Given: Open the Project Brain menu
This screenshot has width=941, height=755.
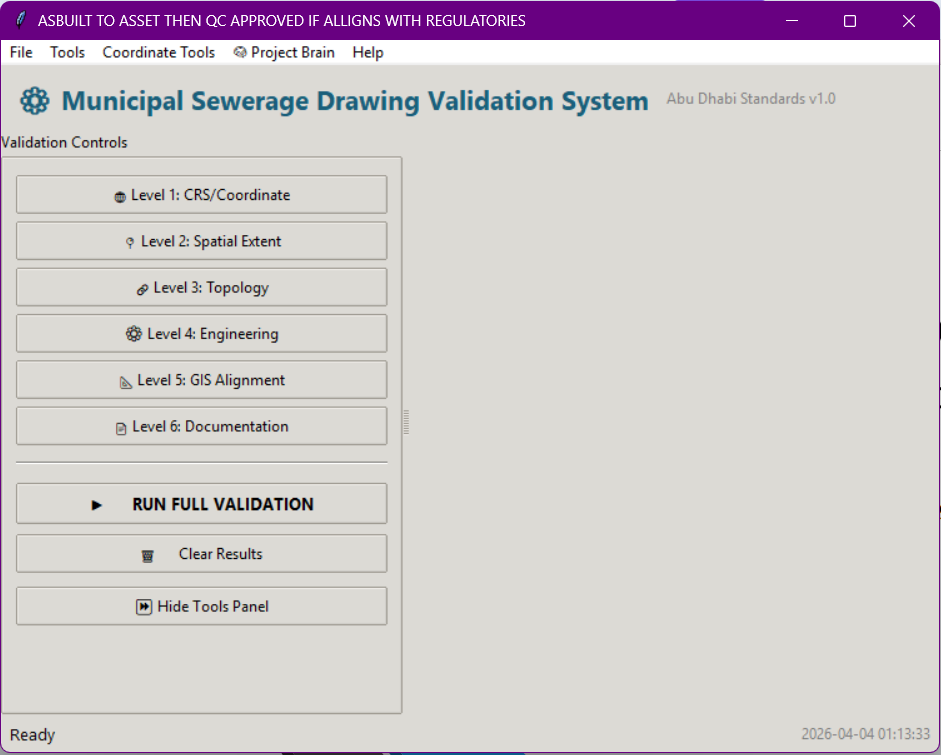Looking at the screenshot, I should click(x=284, y=53).
